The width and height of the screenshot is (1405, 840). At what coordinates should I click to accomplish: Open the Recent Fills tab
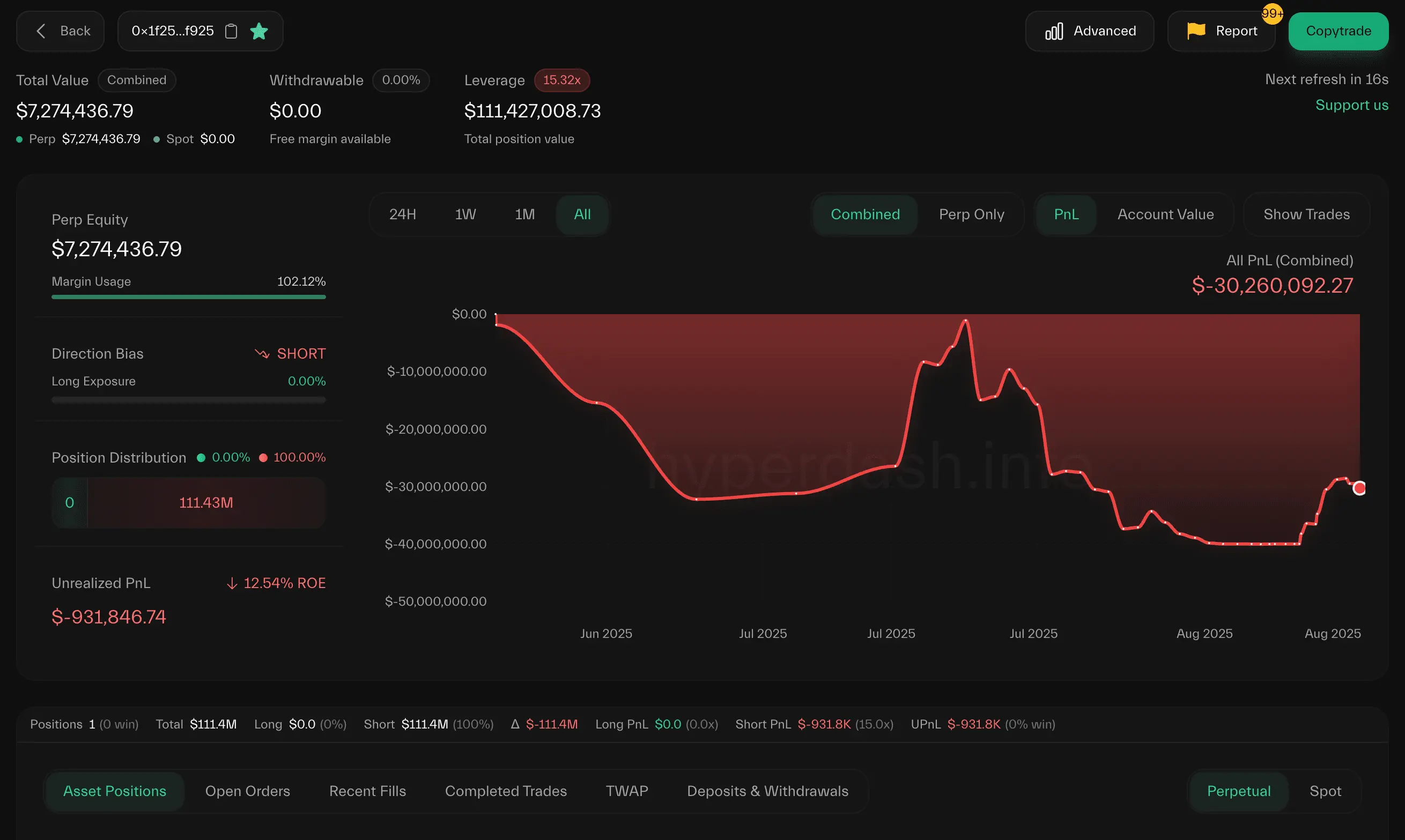tap(368, 791)
